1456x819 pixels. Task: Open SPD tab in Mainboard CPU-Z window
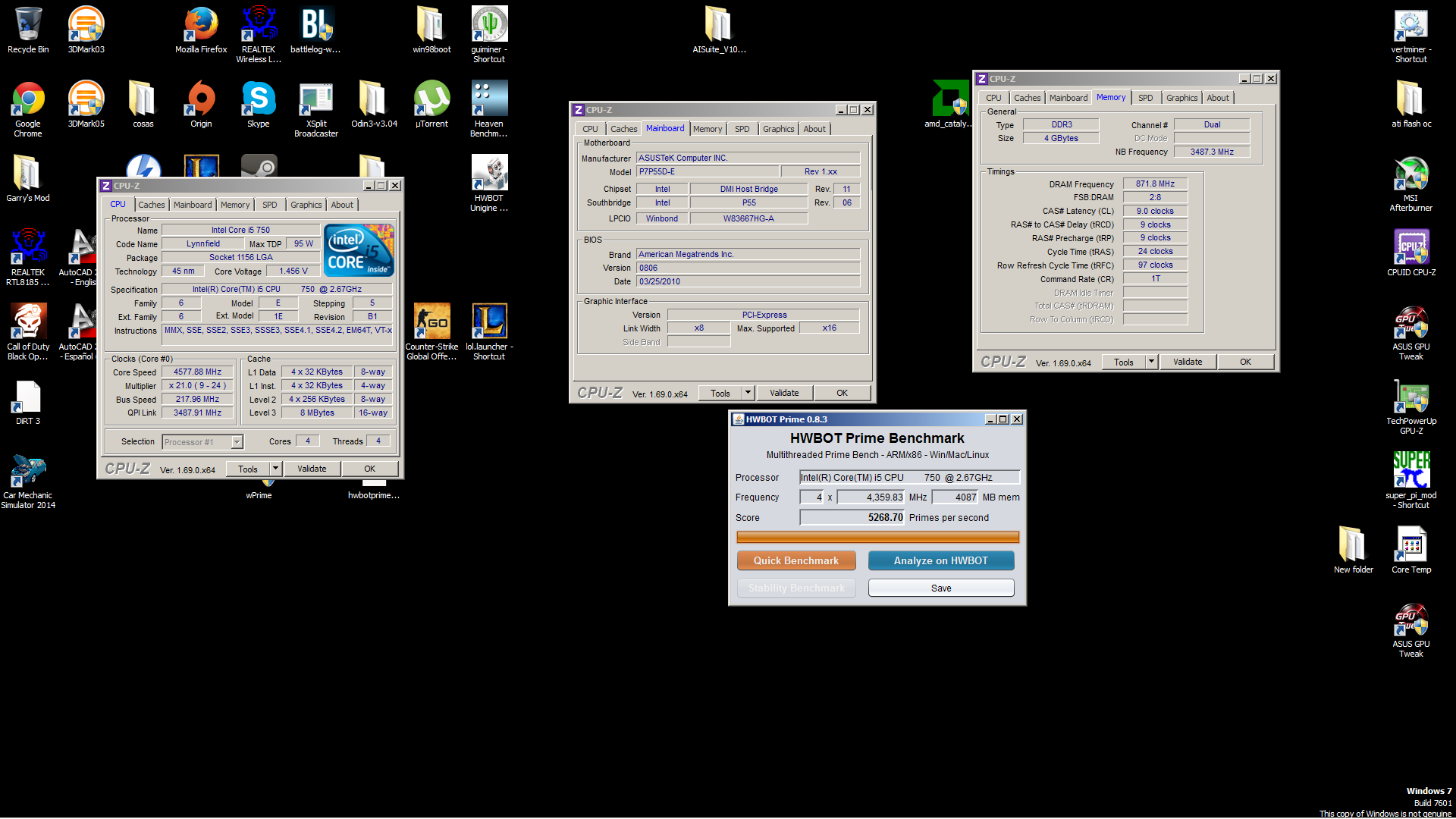pyautogui.click(x=742, y=129)
